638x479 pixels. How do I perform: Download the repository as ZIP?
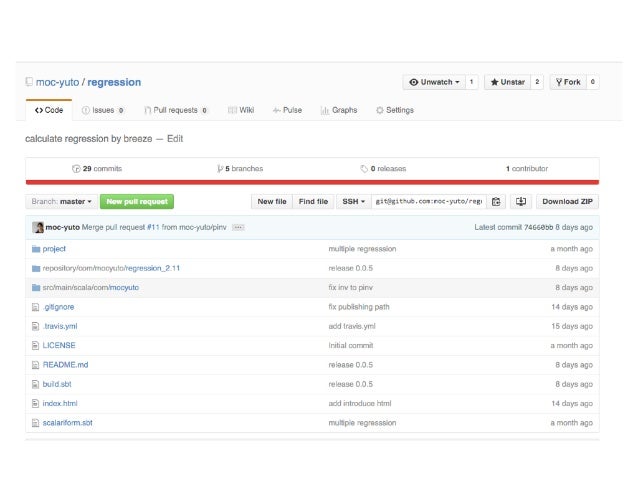point(568,201)
